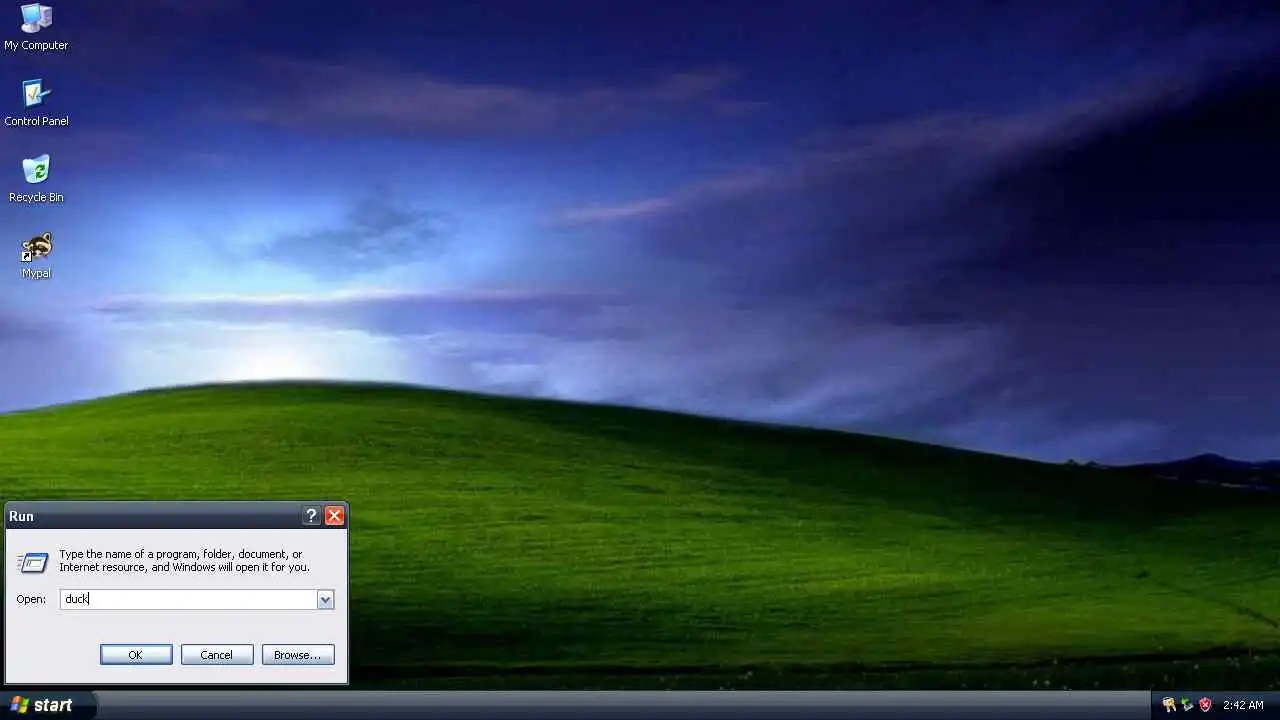Click the Safely Remove Hardware tray icon
The width and height of the screenshot is (1280, 720).
pyautogui.click(x=1187, y=705)
